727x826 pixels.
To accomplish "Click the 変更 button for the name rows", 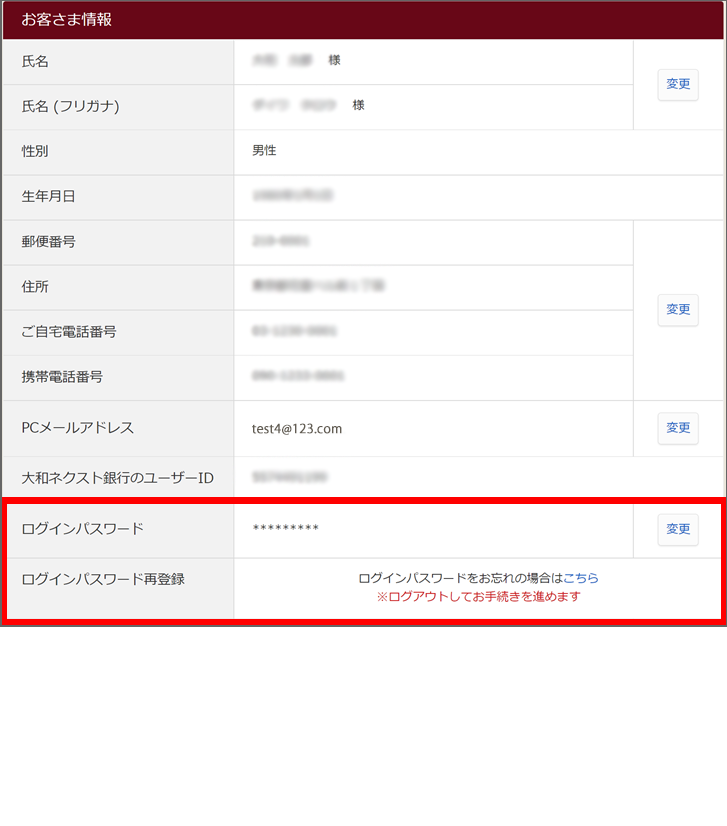I will 677,84.
